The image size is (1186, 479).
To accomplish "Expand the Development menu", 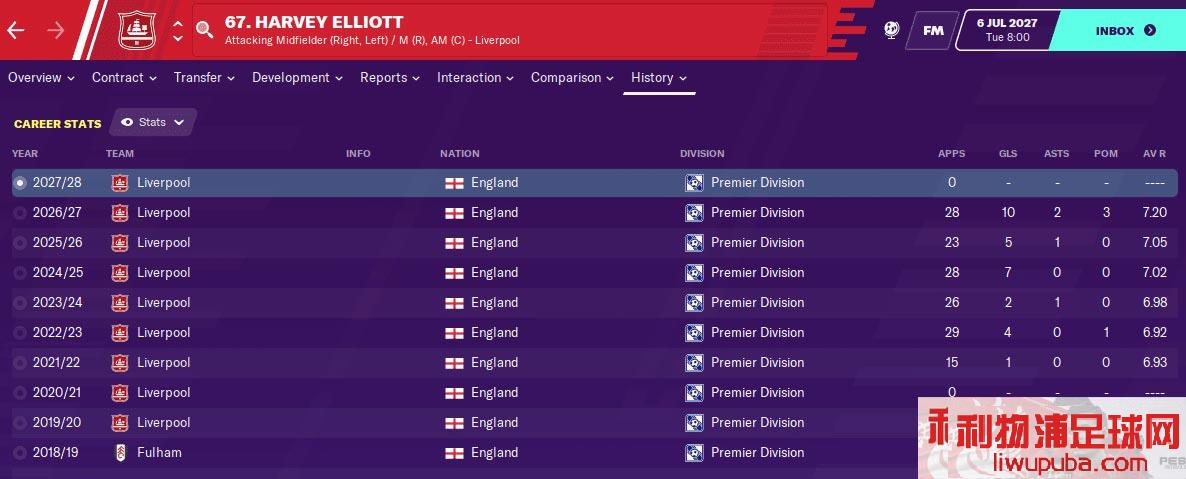I will click(297, 77).
